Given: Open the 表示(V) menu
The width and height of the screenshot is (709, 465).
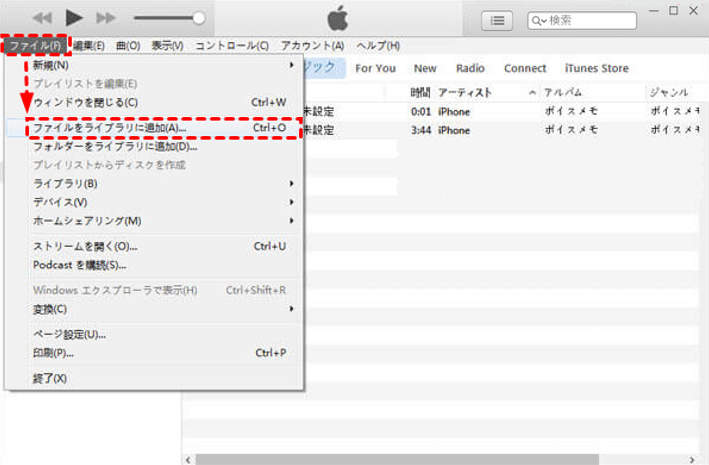Looking at the screenshot, I should point(167,46).
